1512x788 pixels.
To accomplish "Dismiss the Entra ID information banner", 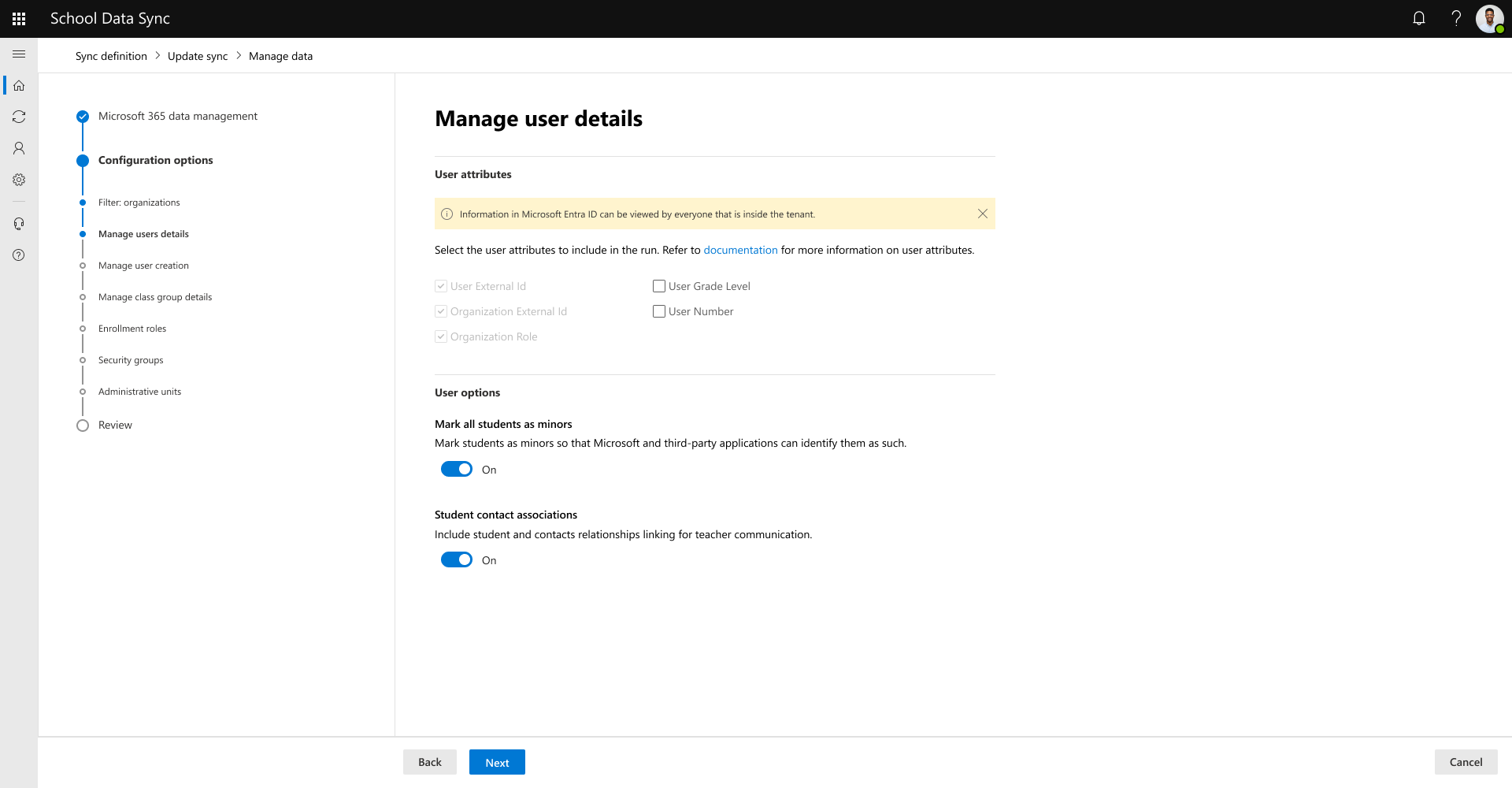I will tap(983, 214).
